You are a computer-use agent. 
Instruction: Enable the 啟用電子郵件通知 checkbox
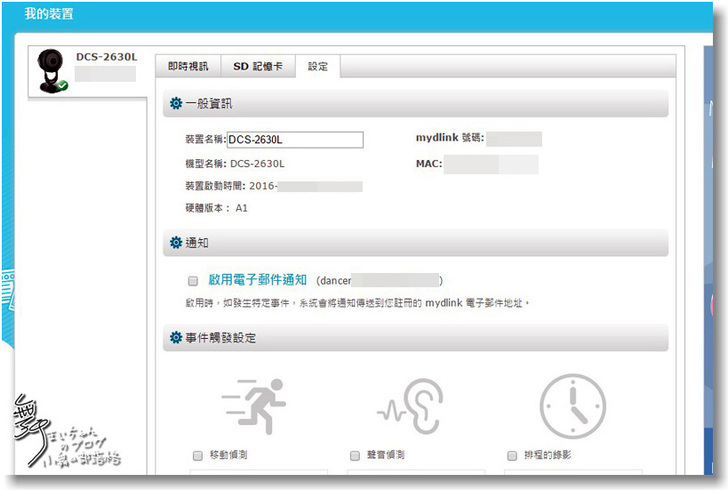(193, 281)
